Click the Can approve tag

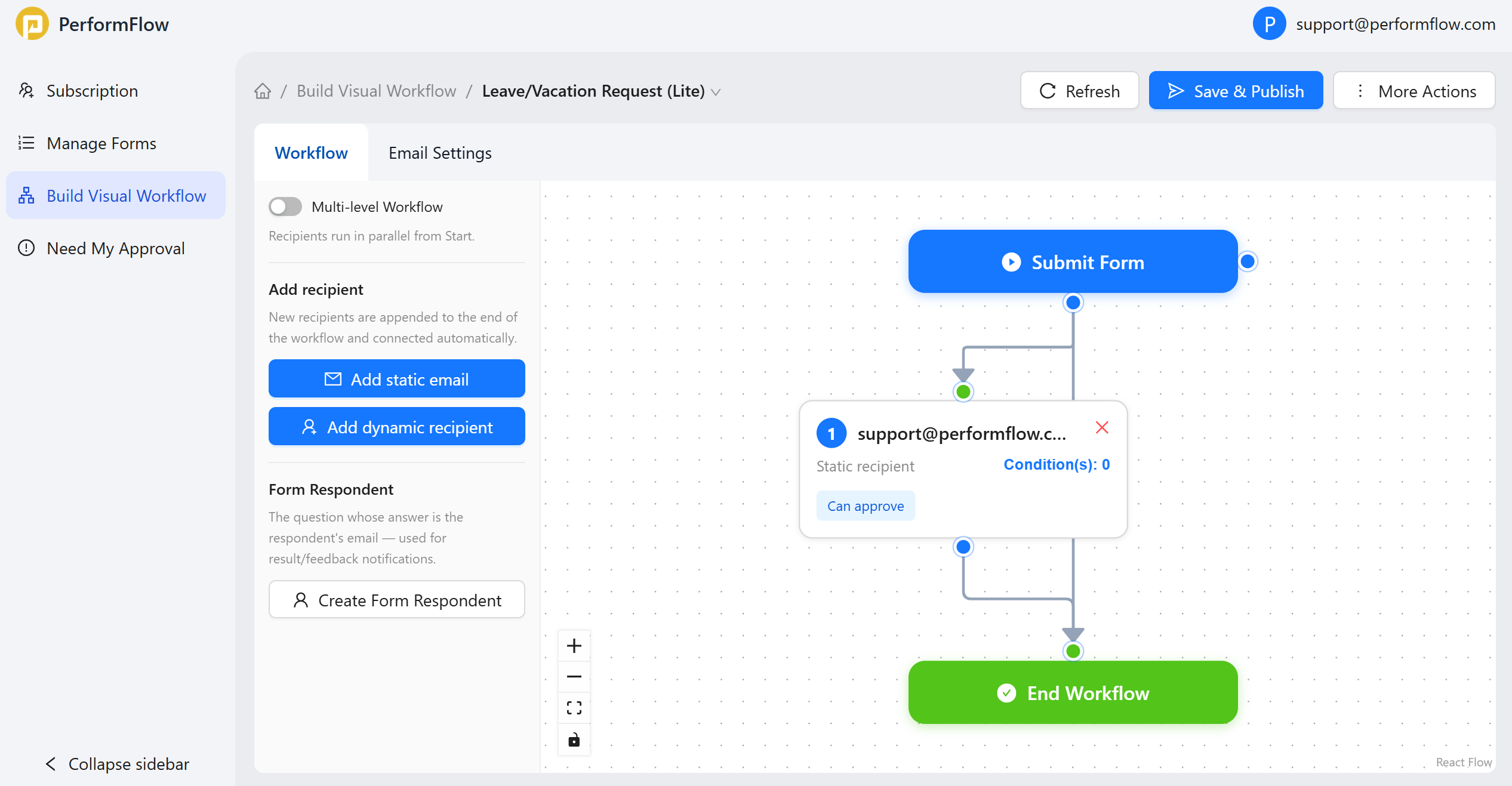click(866, 505)
